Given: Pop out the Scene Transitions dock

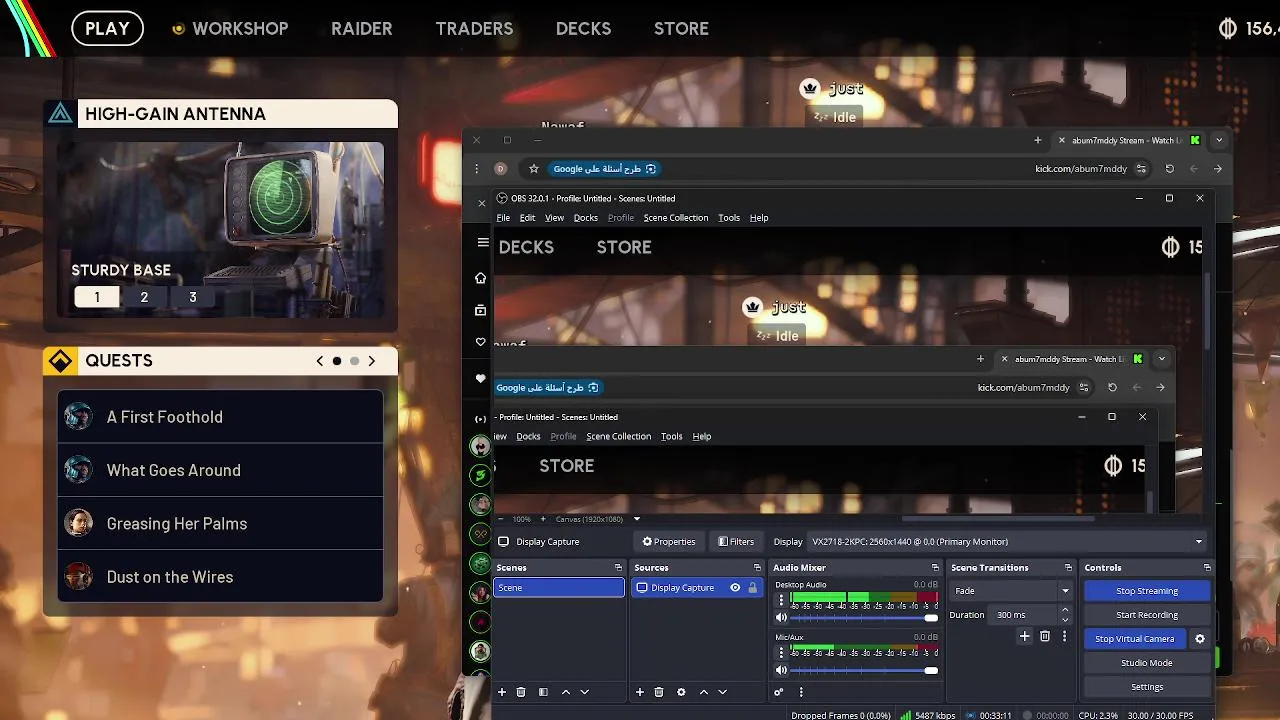Looking at the screenshot, I should [1068, 568].
